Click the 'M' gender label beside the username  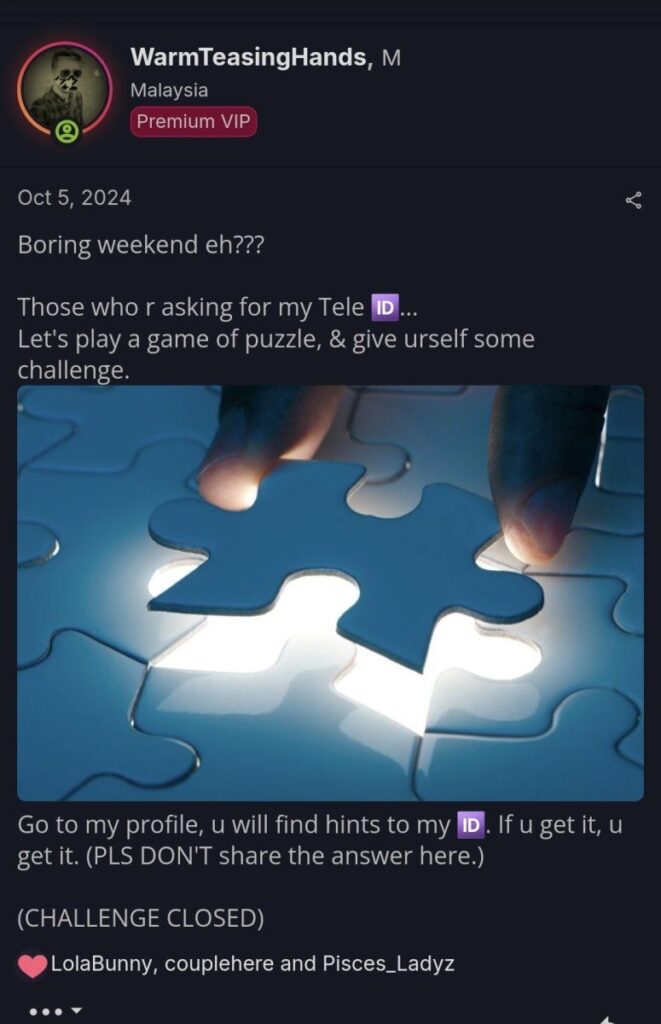point(391,58)
